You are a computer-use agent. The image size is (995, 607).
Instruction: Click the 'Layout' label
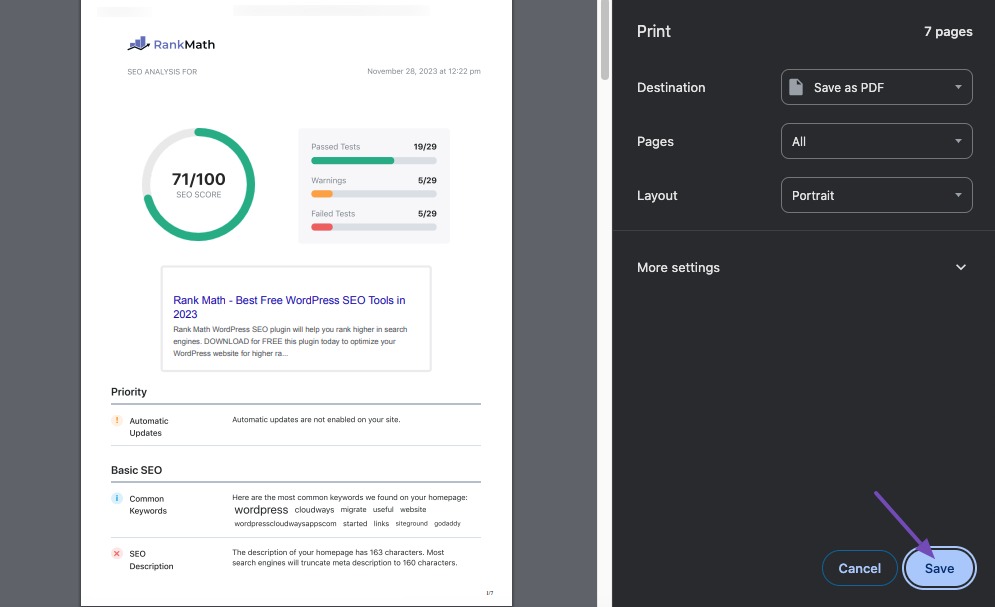(657, 195)
